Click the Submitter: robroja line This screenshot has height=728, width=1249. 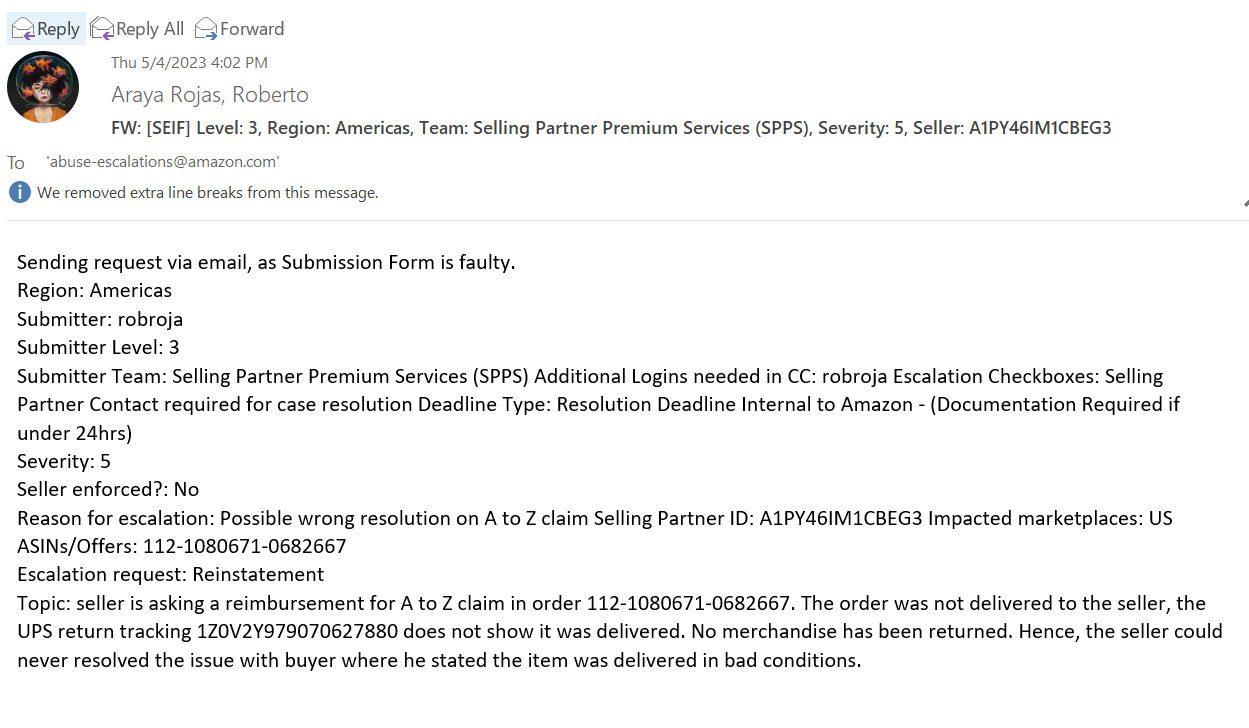(x=100, y=319)
